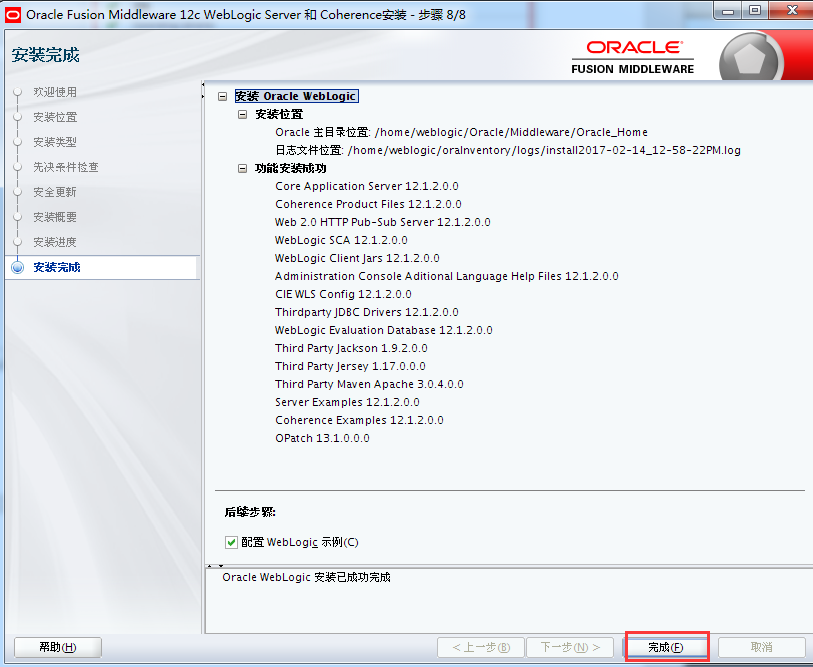813x667 pixels.
Task: Click the 取消 cancel button
Action: [x=761, y=647]
